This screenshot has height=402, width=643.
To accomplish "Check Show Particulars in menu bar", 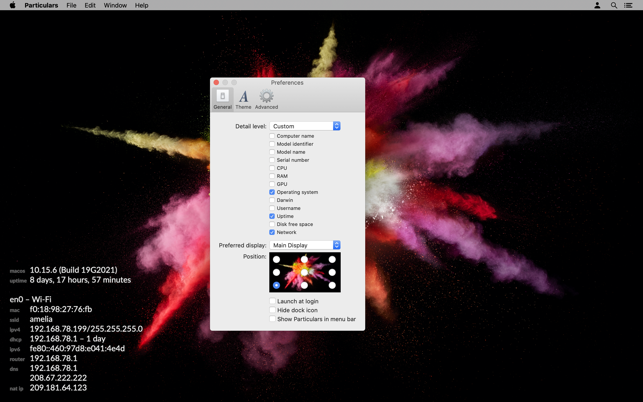I will tap(272, 319).
